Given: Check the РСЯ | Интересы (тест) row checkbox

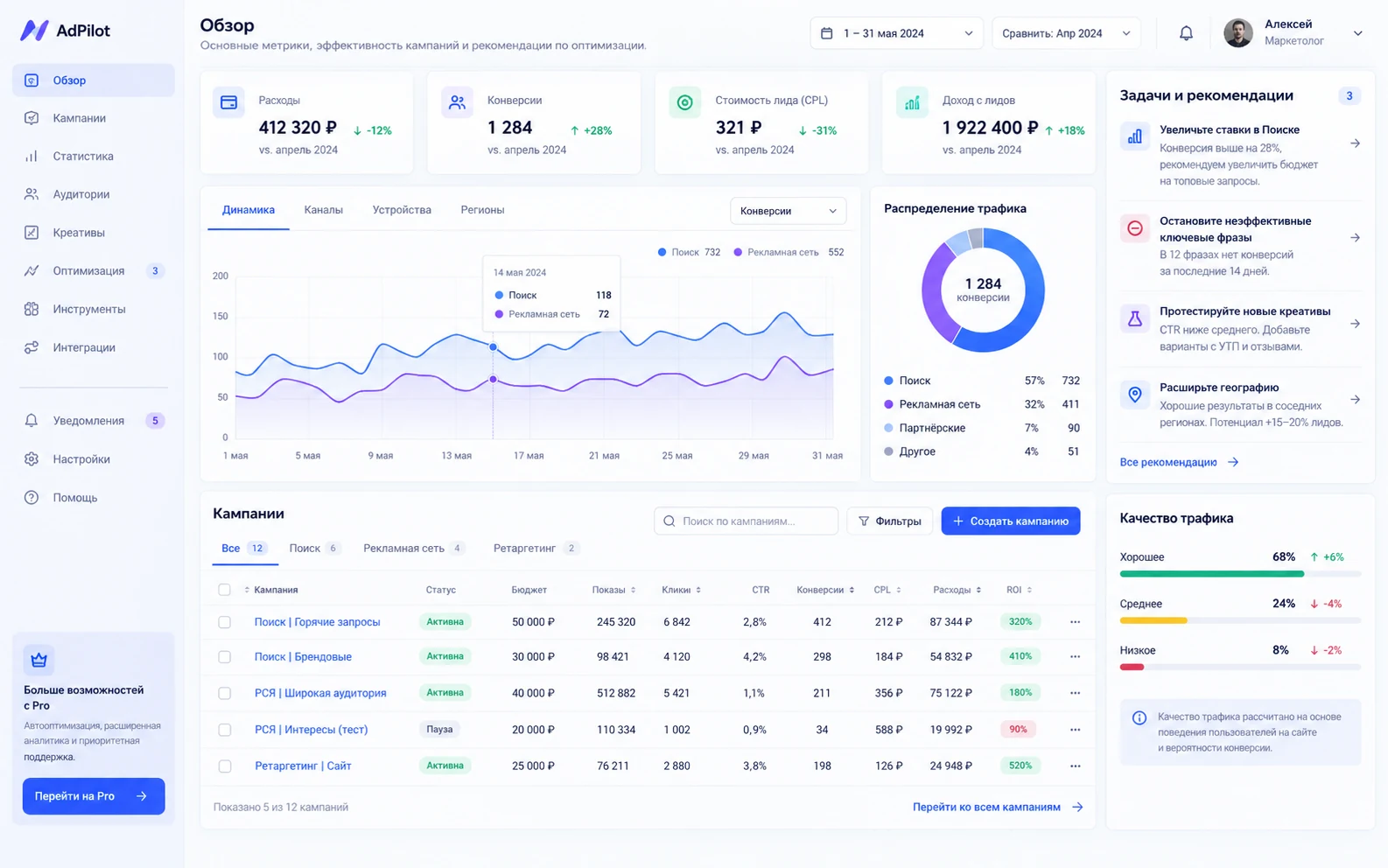Looking at the screenshot, I should (x=225, y=730).
